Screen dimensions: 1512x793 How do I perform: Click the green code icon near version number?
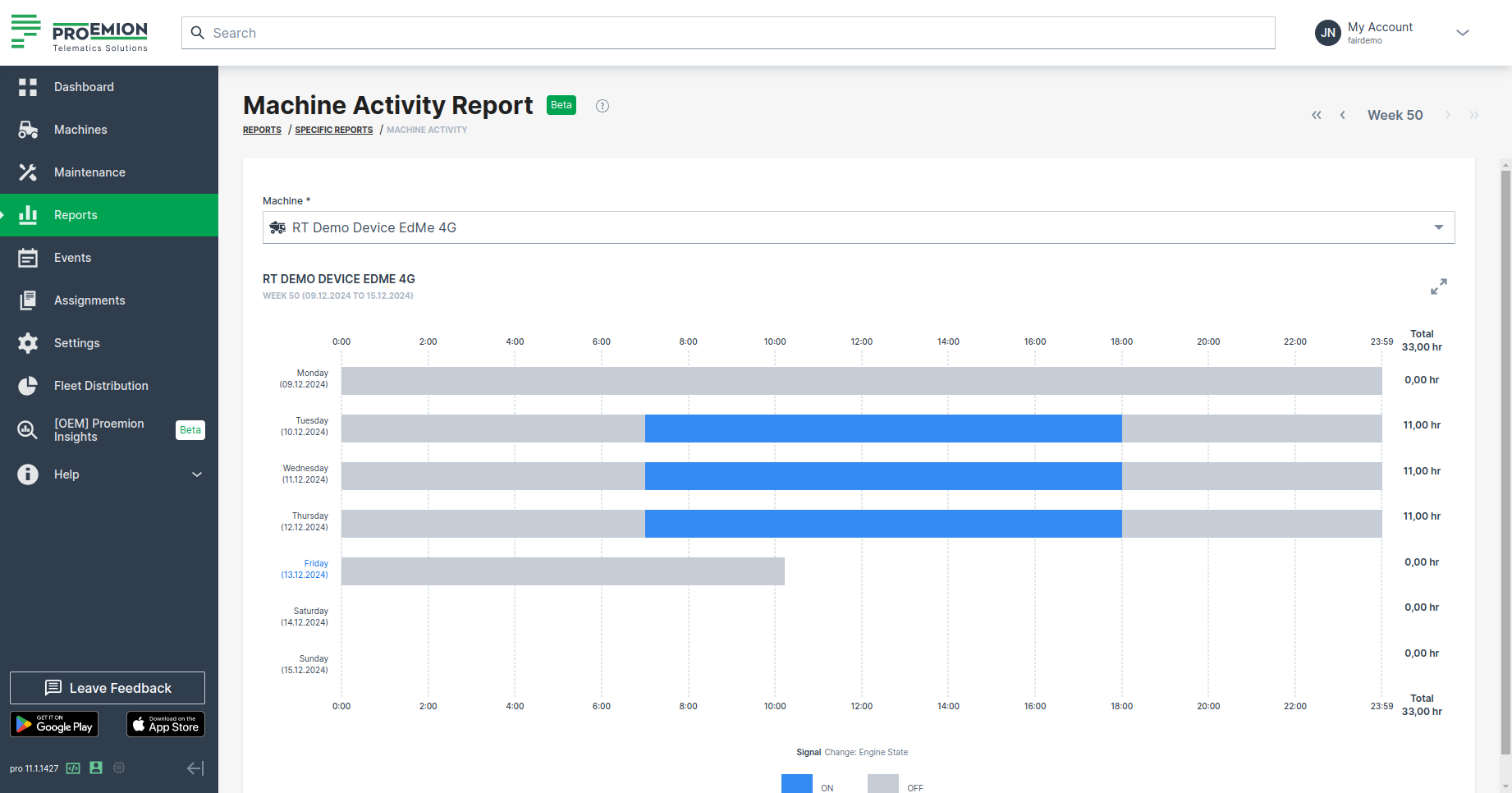click(x=73, y=768)
